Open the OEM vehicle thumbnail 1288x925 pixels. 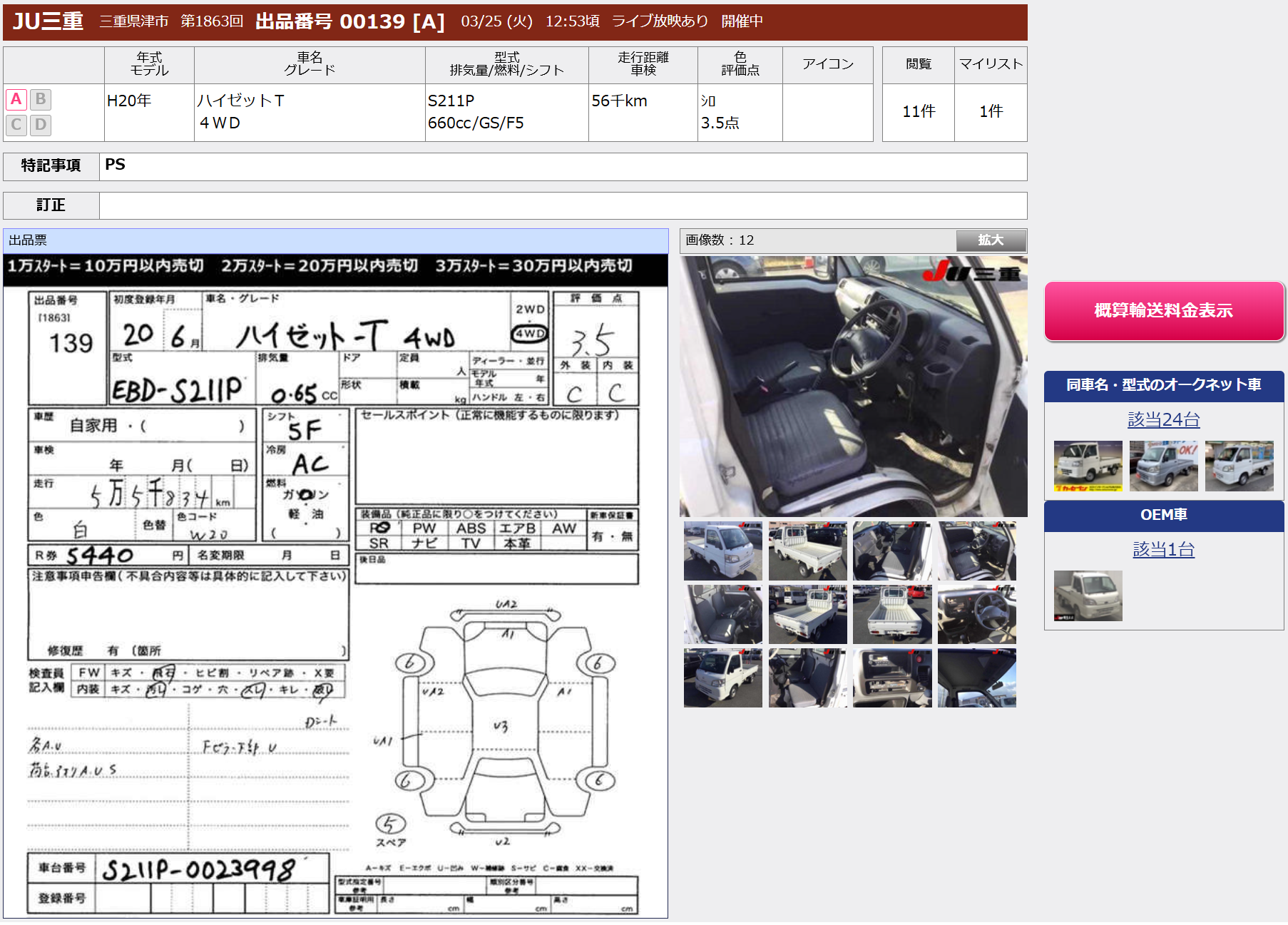(x=1088, y=596)
